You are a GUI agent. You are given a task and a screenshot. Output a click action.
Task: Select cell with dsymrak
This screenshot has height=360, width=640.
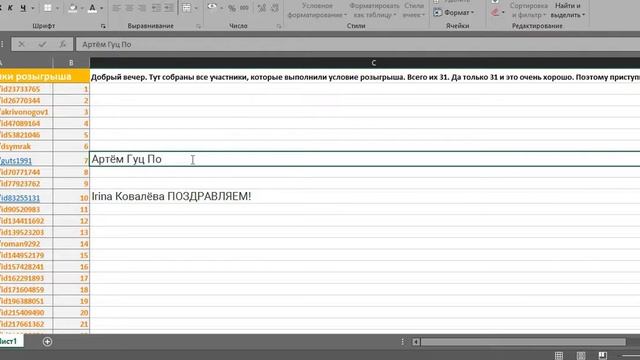[27, 146]
